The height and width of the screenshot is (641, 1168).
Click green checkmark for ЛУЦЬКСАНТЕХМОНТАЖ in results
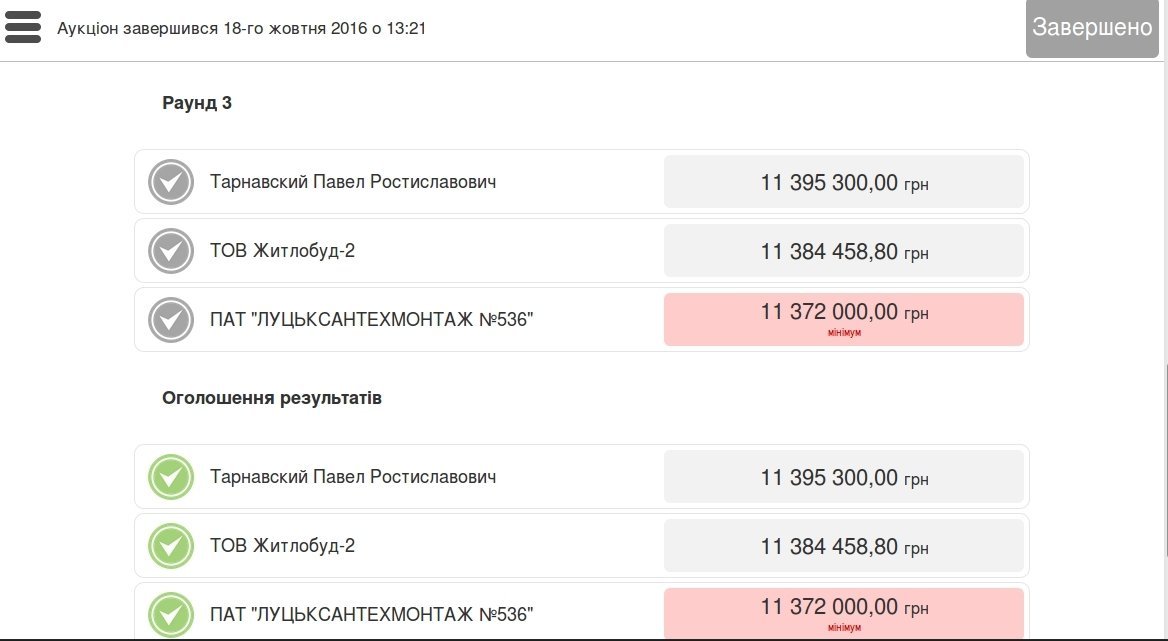(x=171, y=614)
